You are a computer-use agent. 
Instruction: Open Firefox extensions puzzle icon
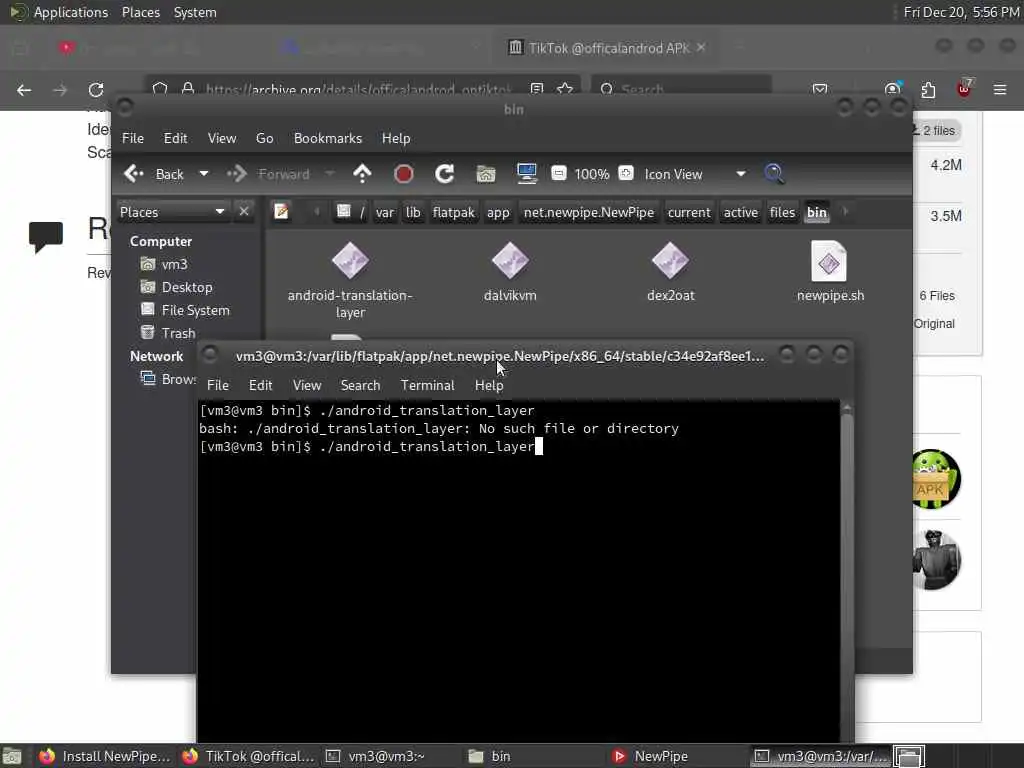[928, 89]
